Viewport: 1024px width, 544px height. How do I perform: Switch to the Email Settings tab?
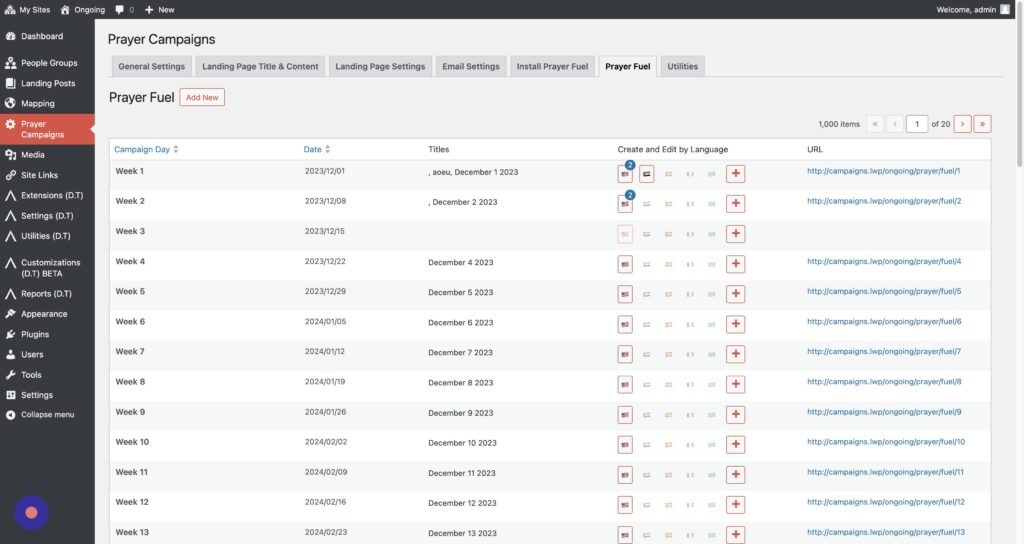pos(470,67)
